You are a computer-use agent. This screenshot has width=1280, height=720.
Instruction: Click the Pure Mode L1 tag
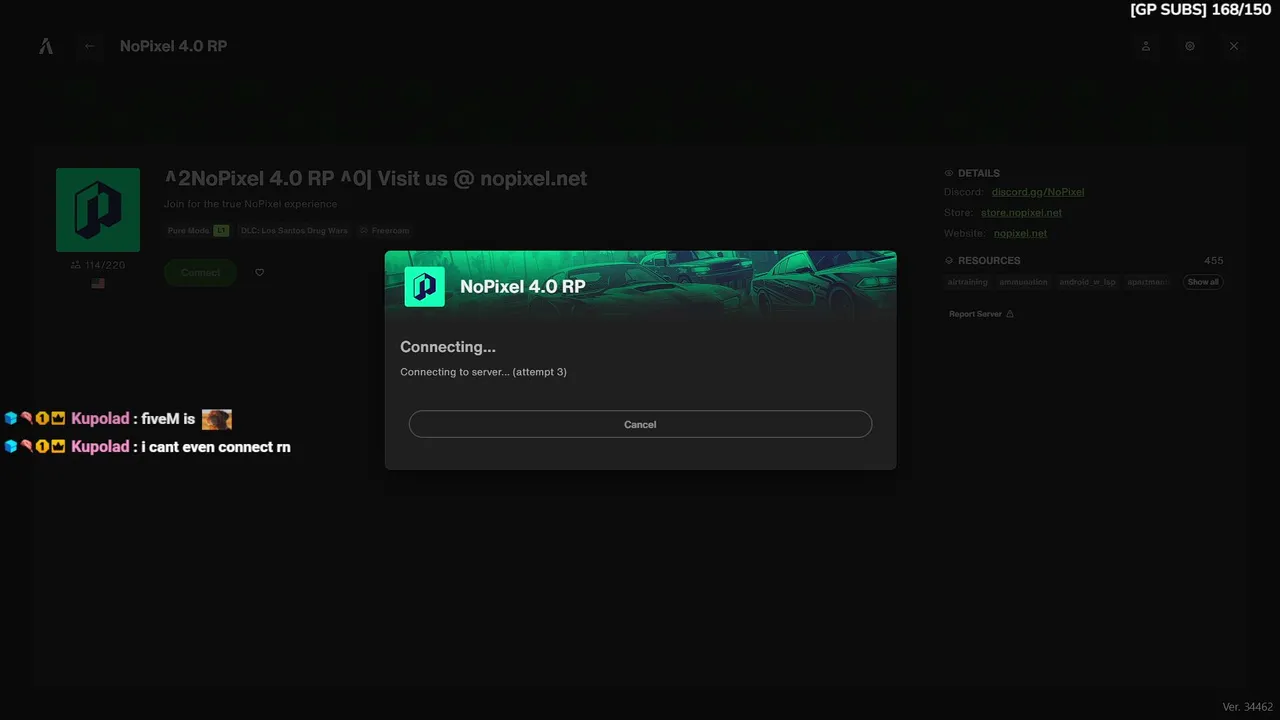pos(198,230)
